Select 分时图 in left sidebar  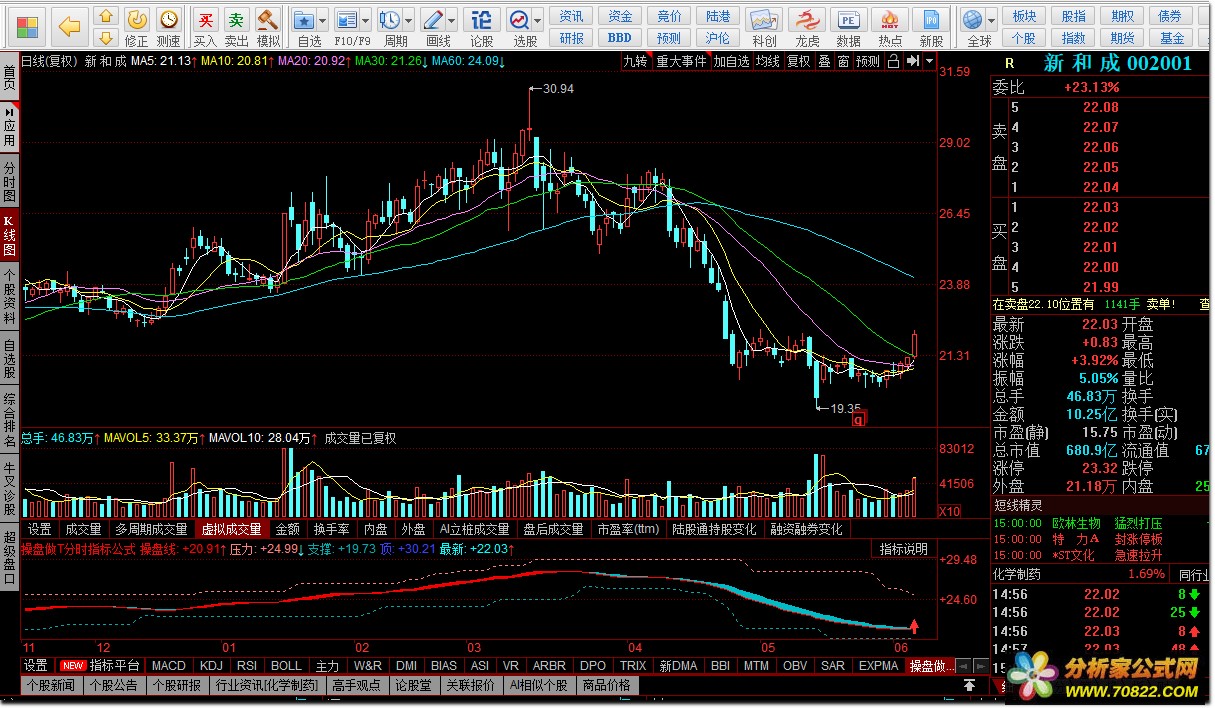pos(10,182)
